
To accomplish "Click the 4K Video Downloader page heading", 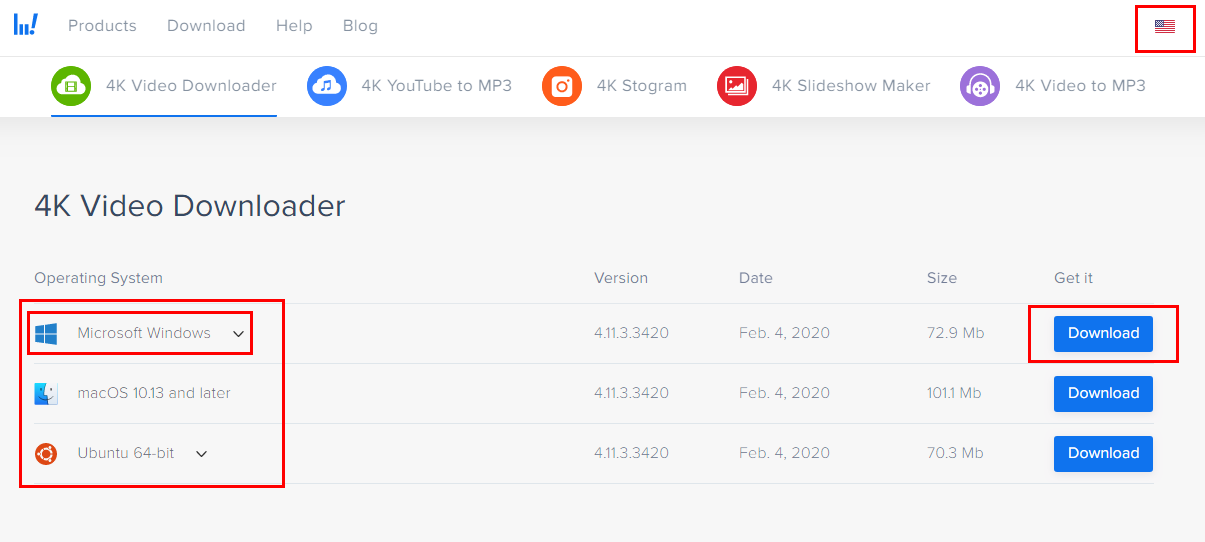I will pos(190,206).
